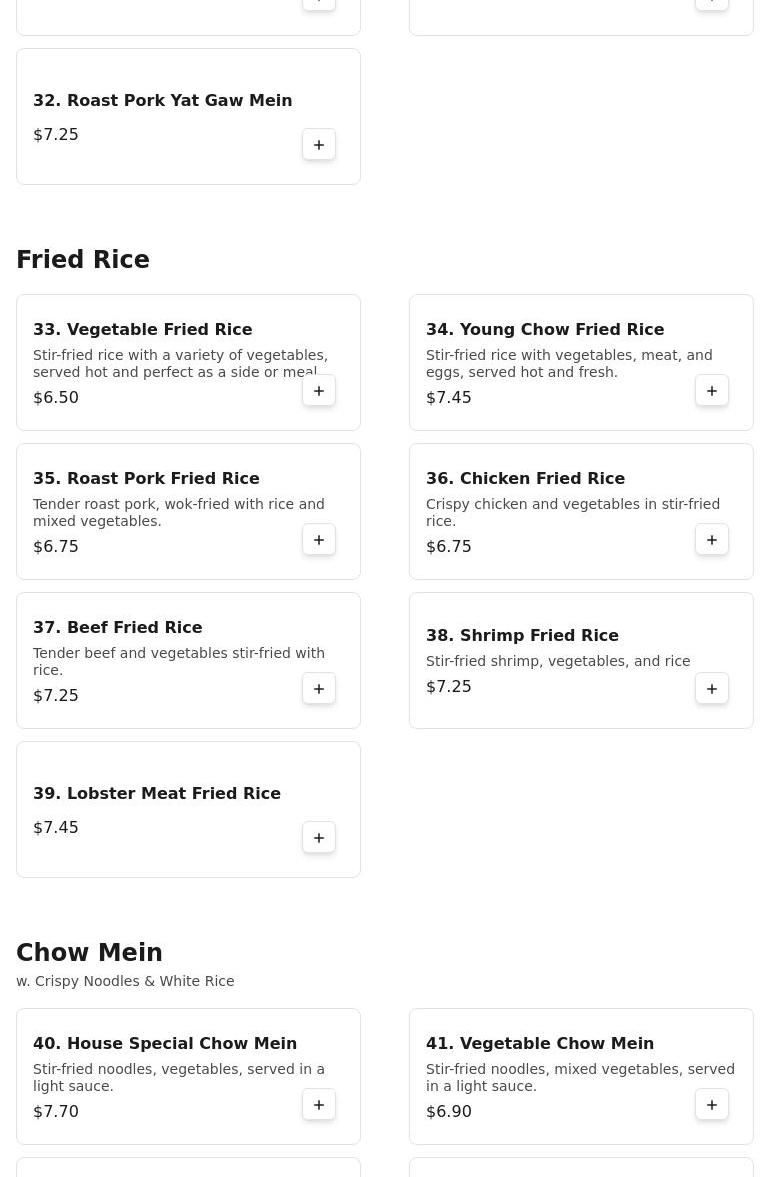Screen dimensions: 770x1177
Task: Select the Fried Rice section heading
Action: 83,260
